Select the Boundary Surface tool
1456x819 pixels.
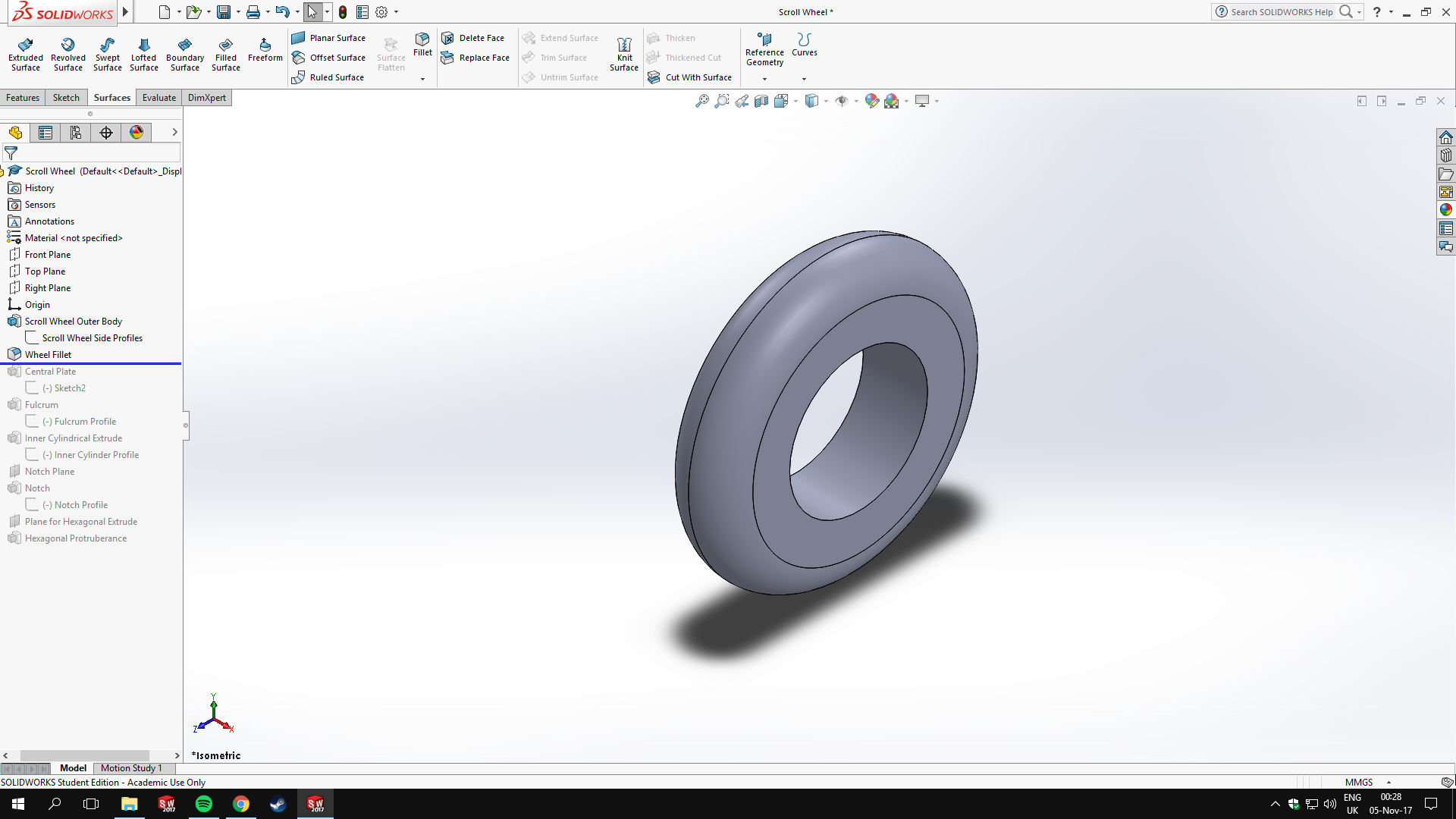185,55
